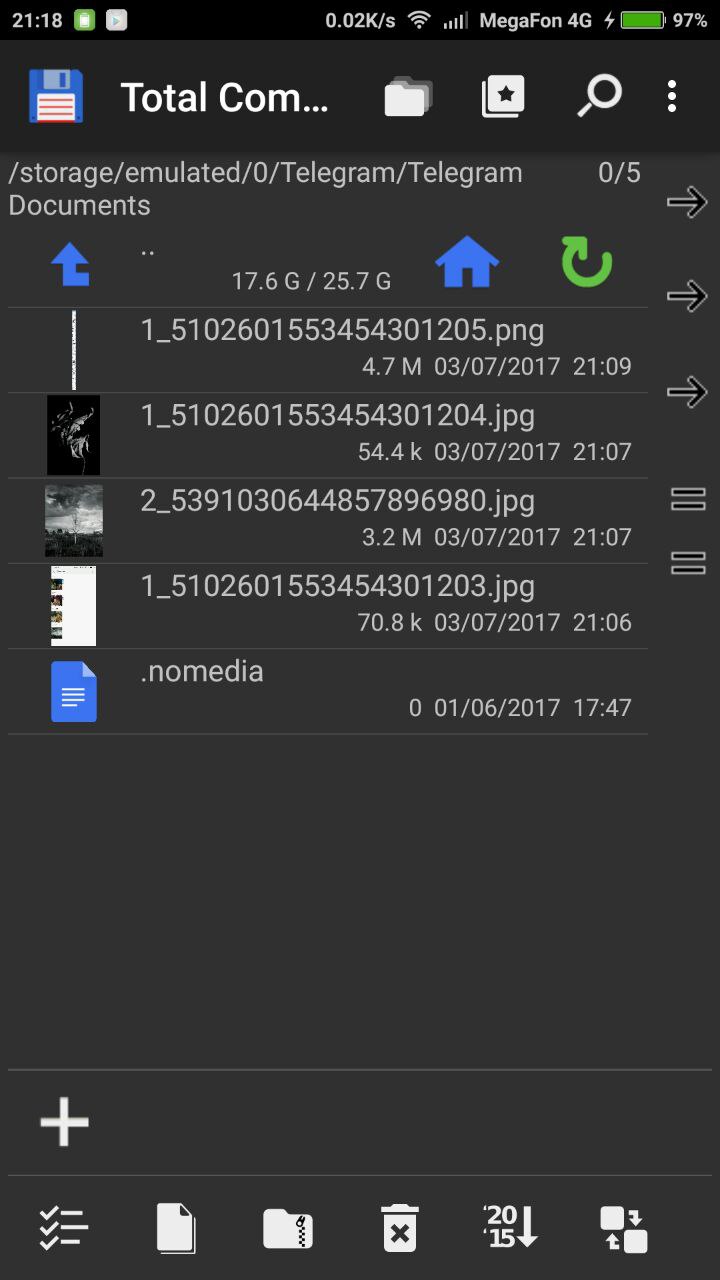Viewport: 720px width, 1280px height.
Task: Open the three-dot overflow menu
Action: (x=672, y=97)
